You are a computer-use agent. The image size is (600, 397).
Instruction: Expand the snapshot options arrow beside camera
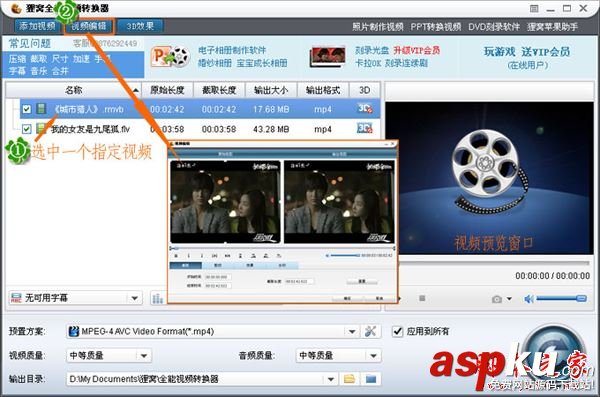[x=509, y=299]
